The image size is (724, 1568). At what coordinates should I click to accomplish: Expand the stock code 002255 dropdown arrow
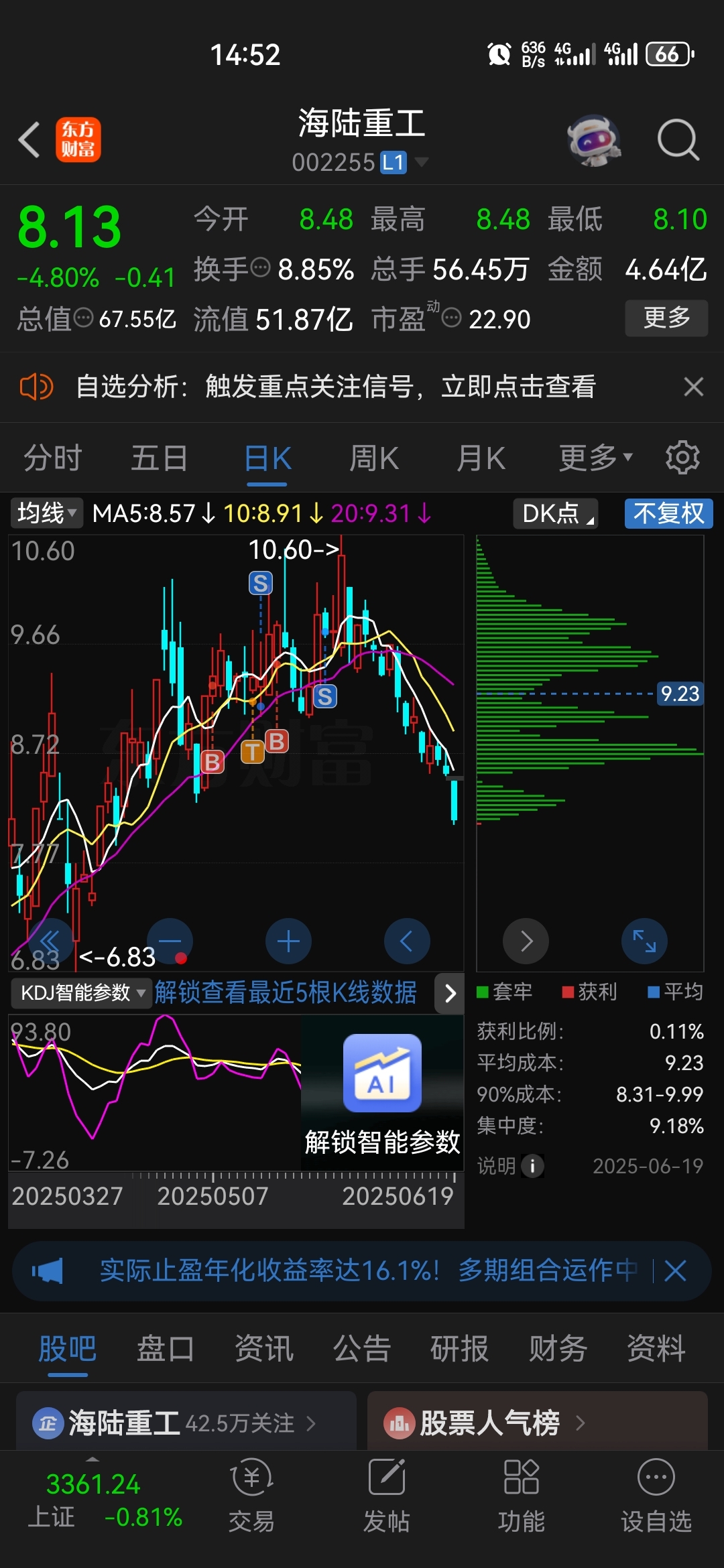(421, 161)
